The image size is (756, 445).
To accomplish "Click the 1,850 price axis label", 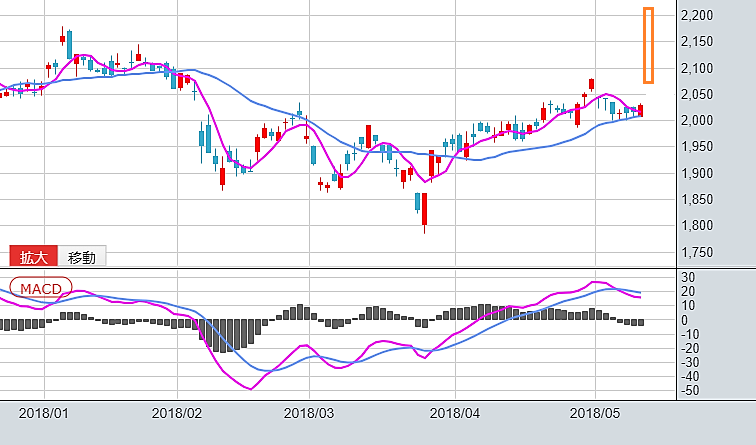I will (x=697, y=199).
